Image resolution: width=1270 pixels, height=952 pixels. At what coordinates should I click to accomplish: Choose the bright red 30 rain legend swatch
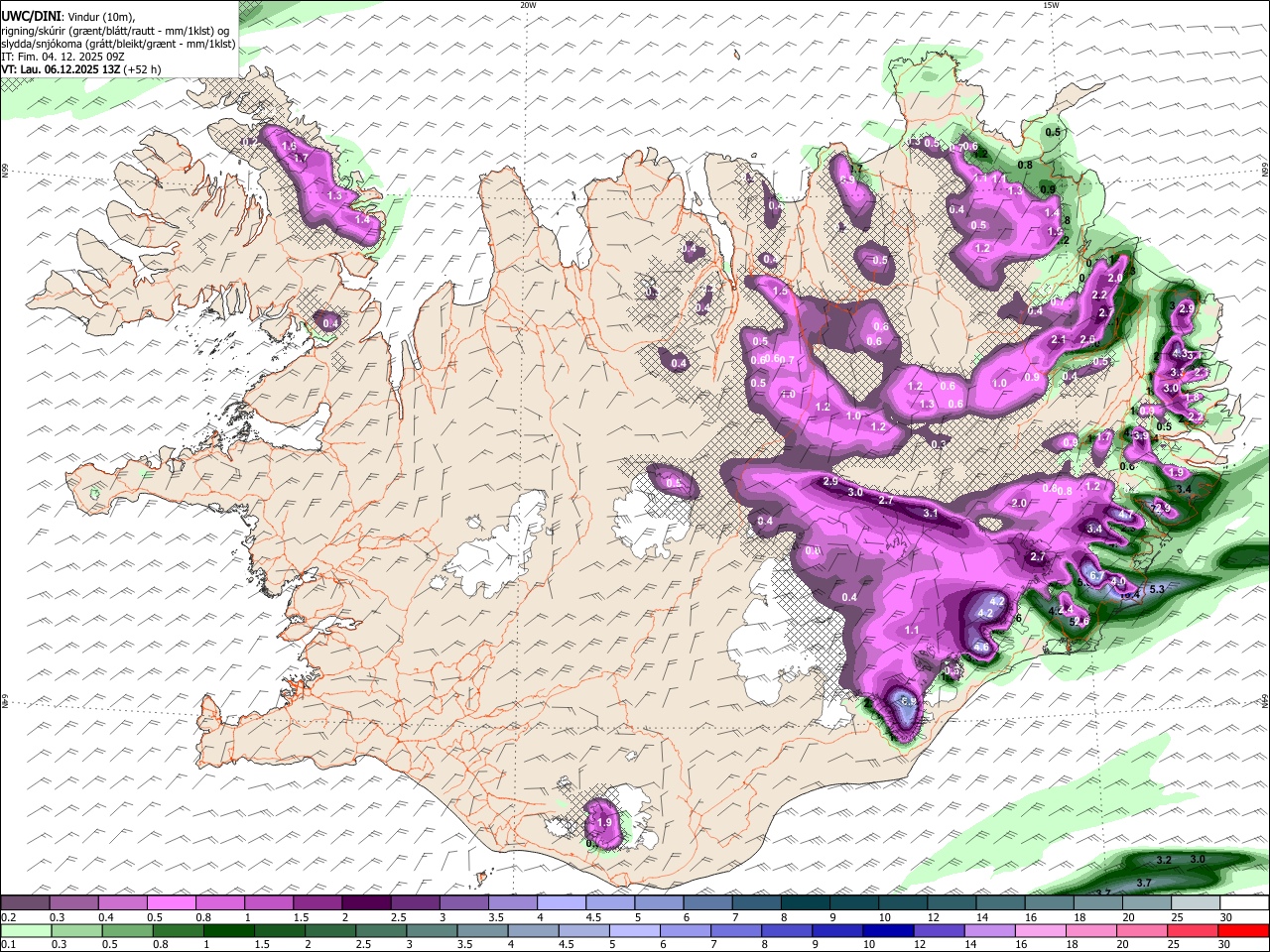point(1245,930)
